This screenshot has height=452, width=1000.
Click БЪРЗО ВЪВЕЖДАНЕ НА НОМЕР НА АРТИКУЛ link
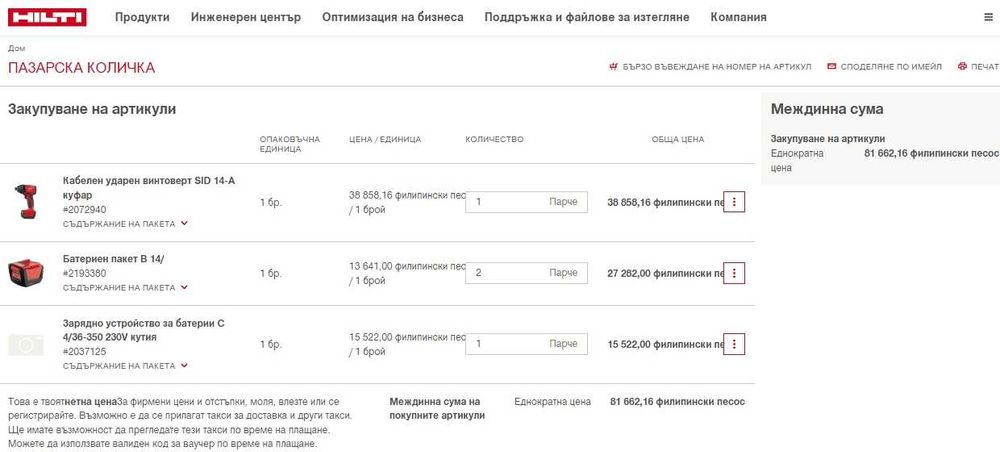click(x=717, y=67)
